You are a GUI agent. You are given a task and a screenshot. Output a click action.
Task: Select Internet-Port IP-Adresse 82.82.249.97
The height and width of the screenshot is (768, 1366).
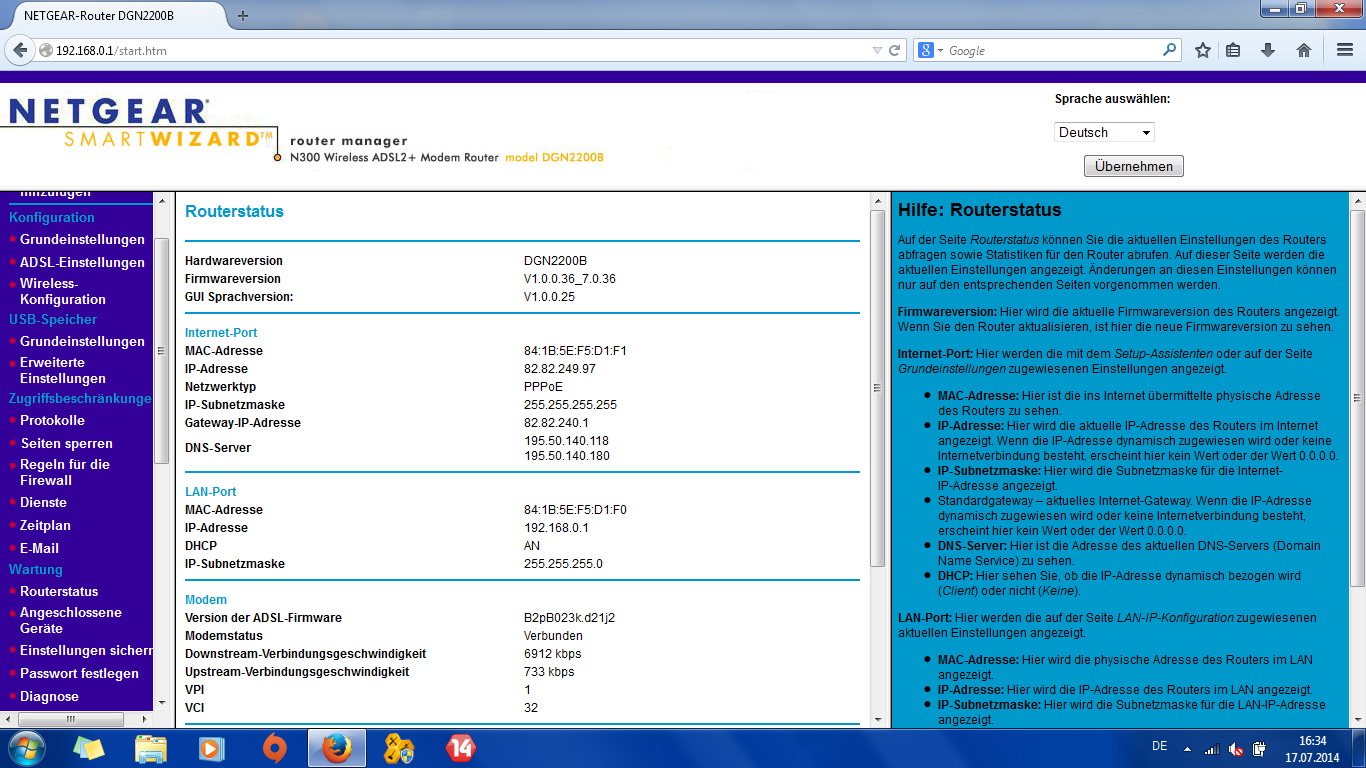[x=560, y=369]
